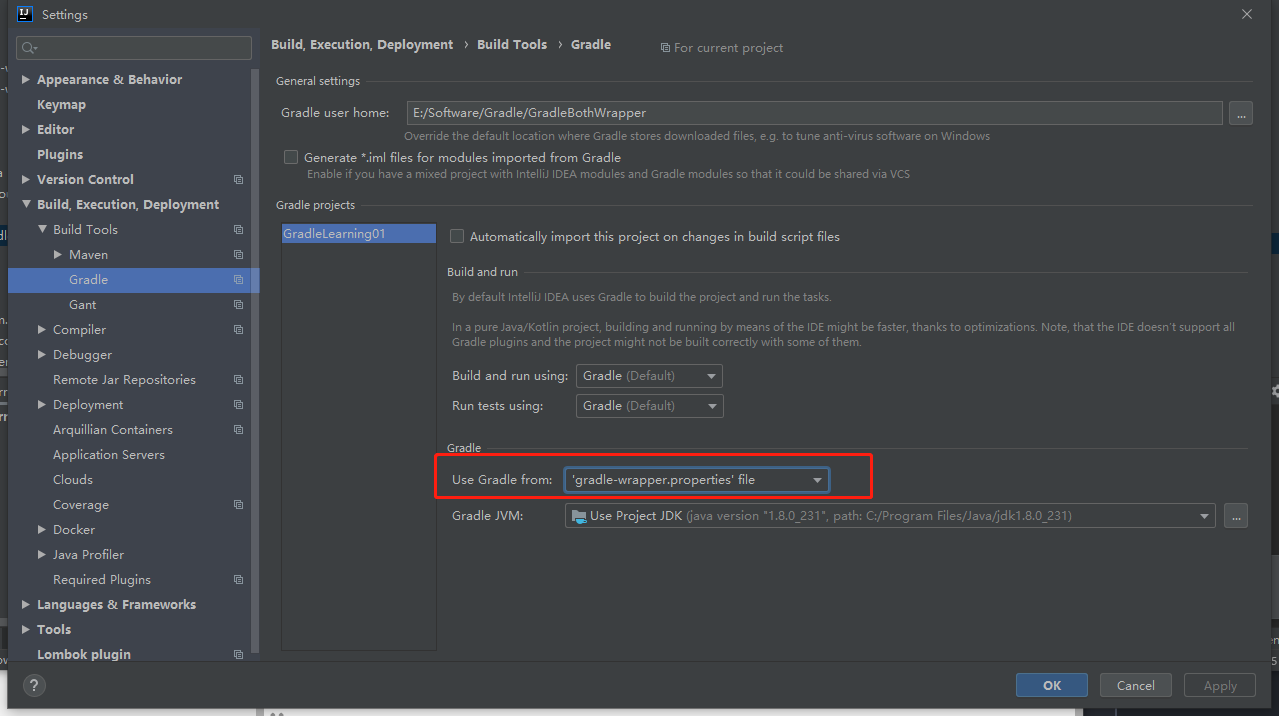Click the per-project icon next to Maven

pos(238,255)
